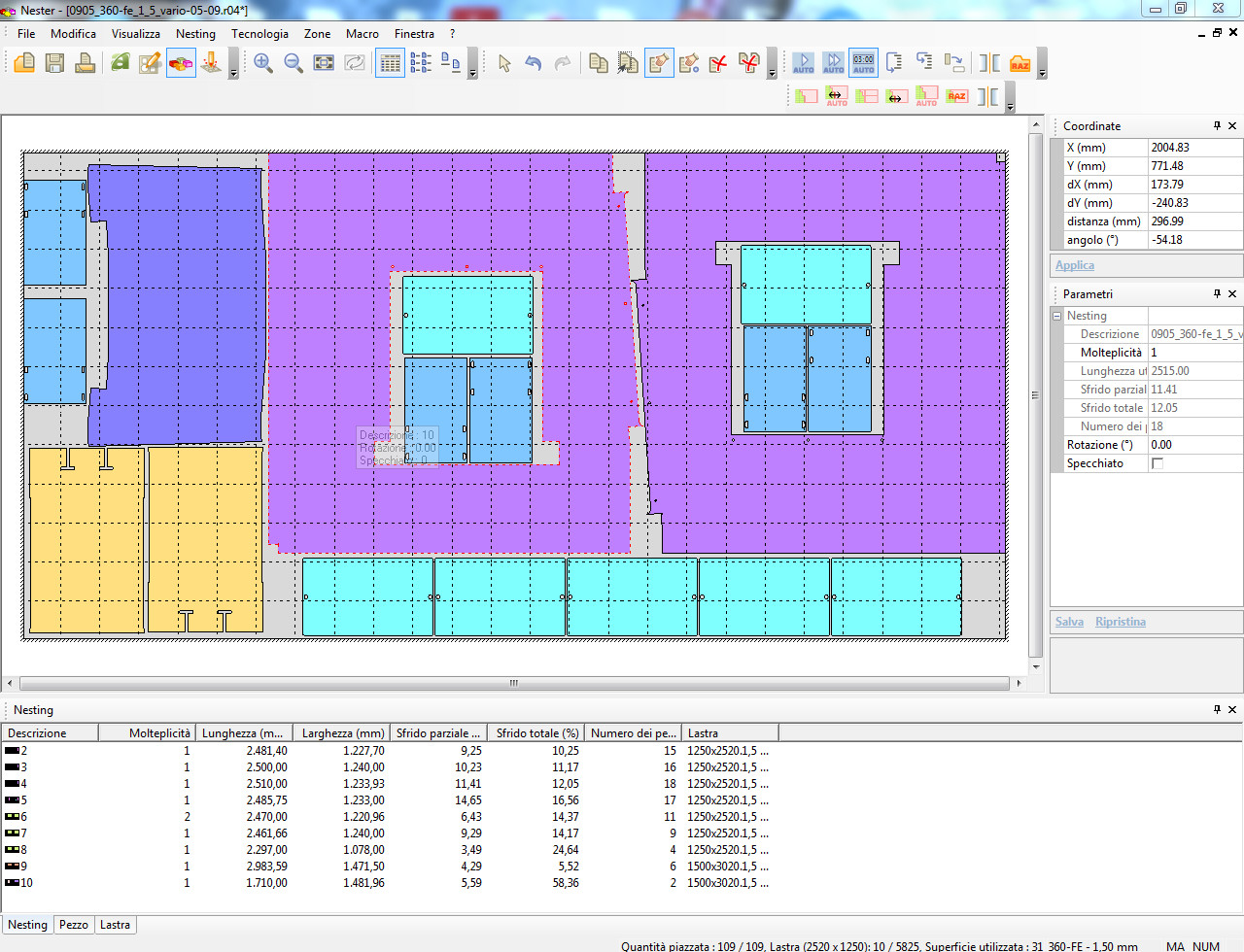Click the print icon
1244x952 pixels.
[x=86, y=63]
